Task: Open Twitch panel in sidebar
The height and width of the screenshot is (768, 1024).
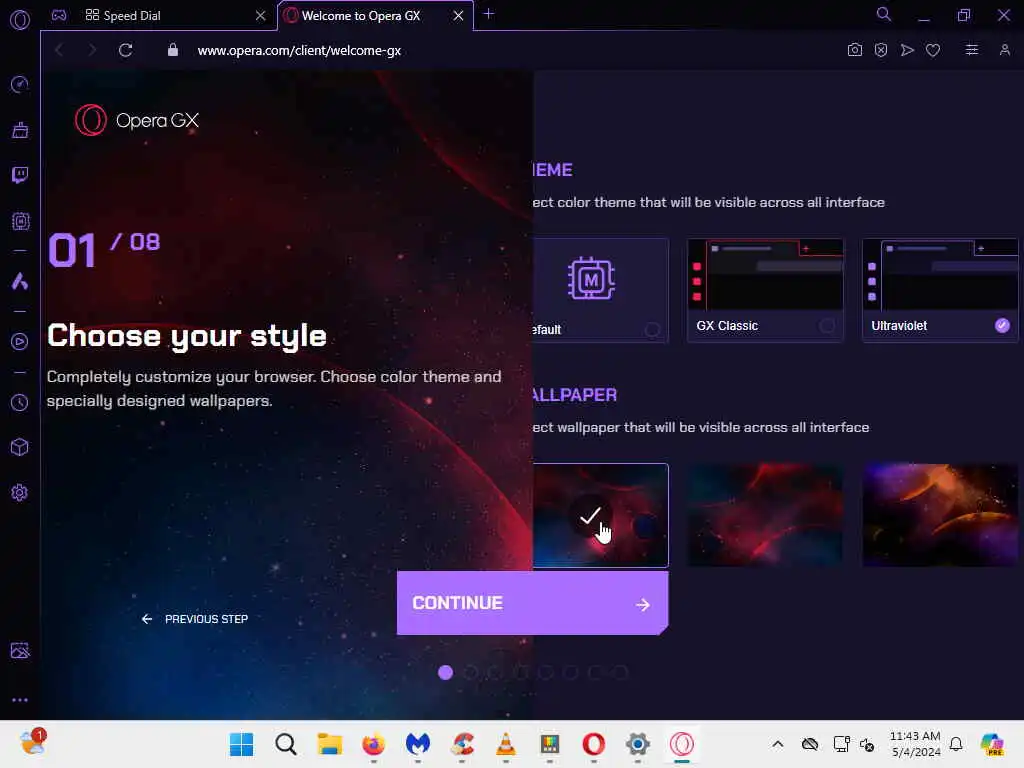Action: pos(20,175)
